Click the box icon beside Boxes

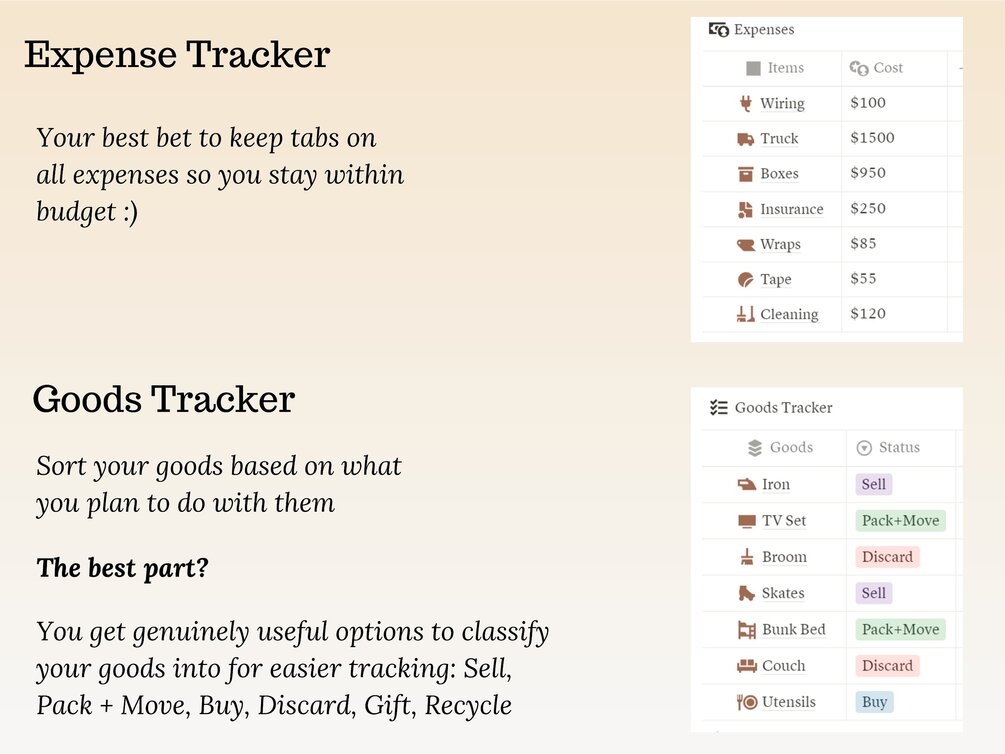coord(745,174)
